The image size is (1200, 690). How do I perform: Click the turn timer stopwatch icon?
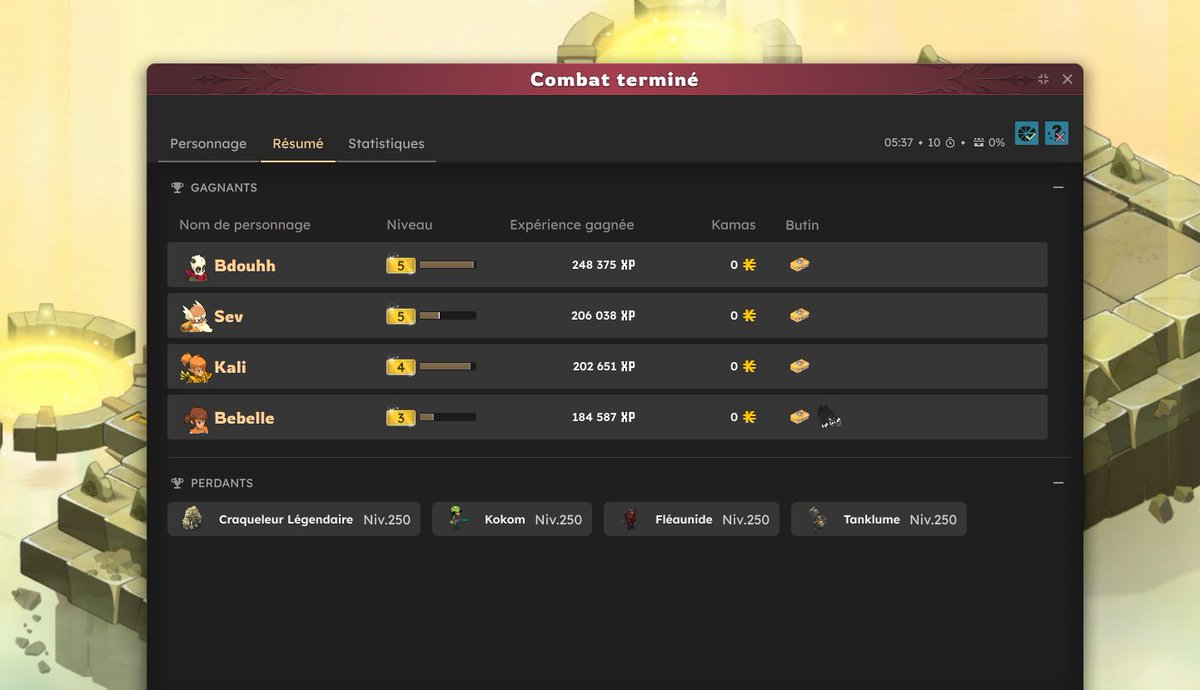(950, 143)
